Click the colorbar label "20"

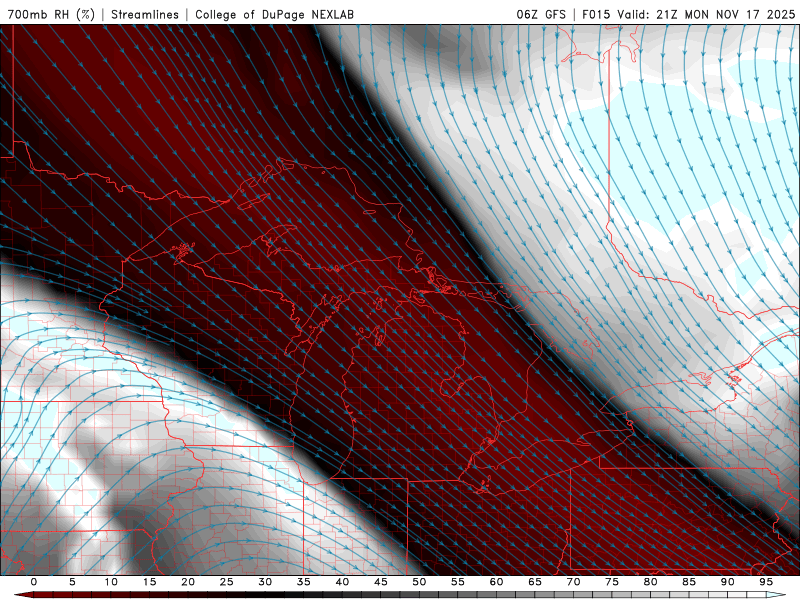click(x=188, y=582)
